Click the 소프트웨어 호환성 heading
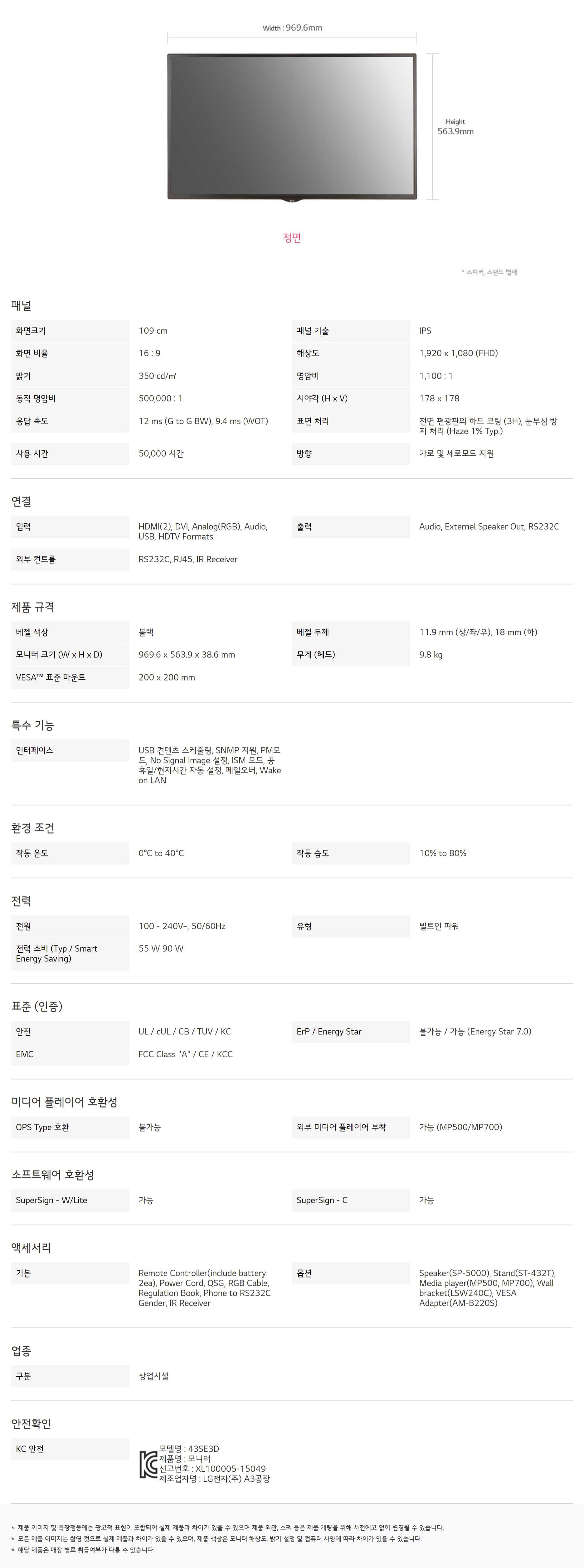The image size is (584, 1568). (53, 1175)
